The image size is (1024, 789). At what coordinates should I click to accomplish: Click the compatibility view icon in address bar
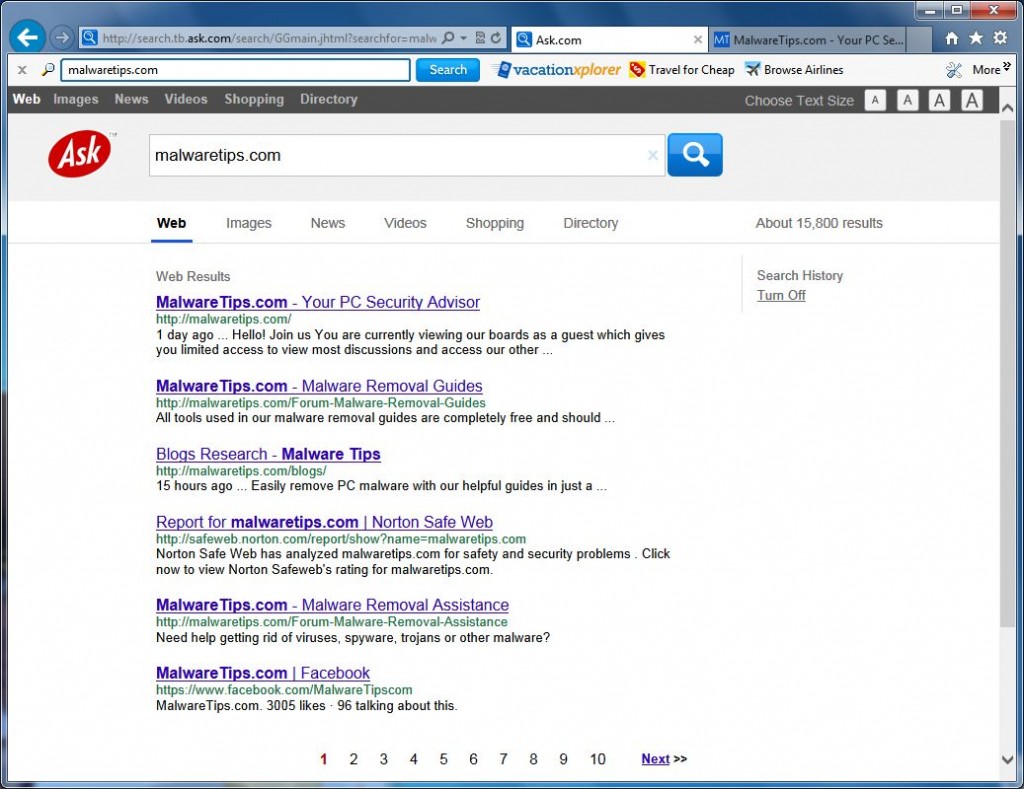pos(480,38)
